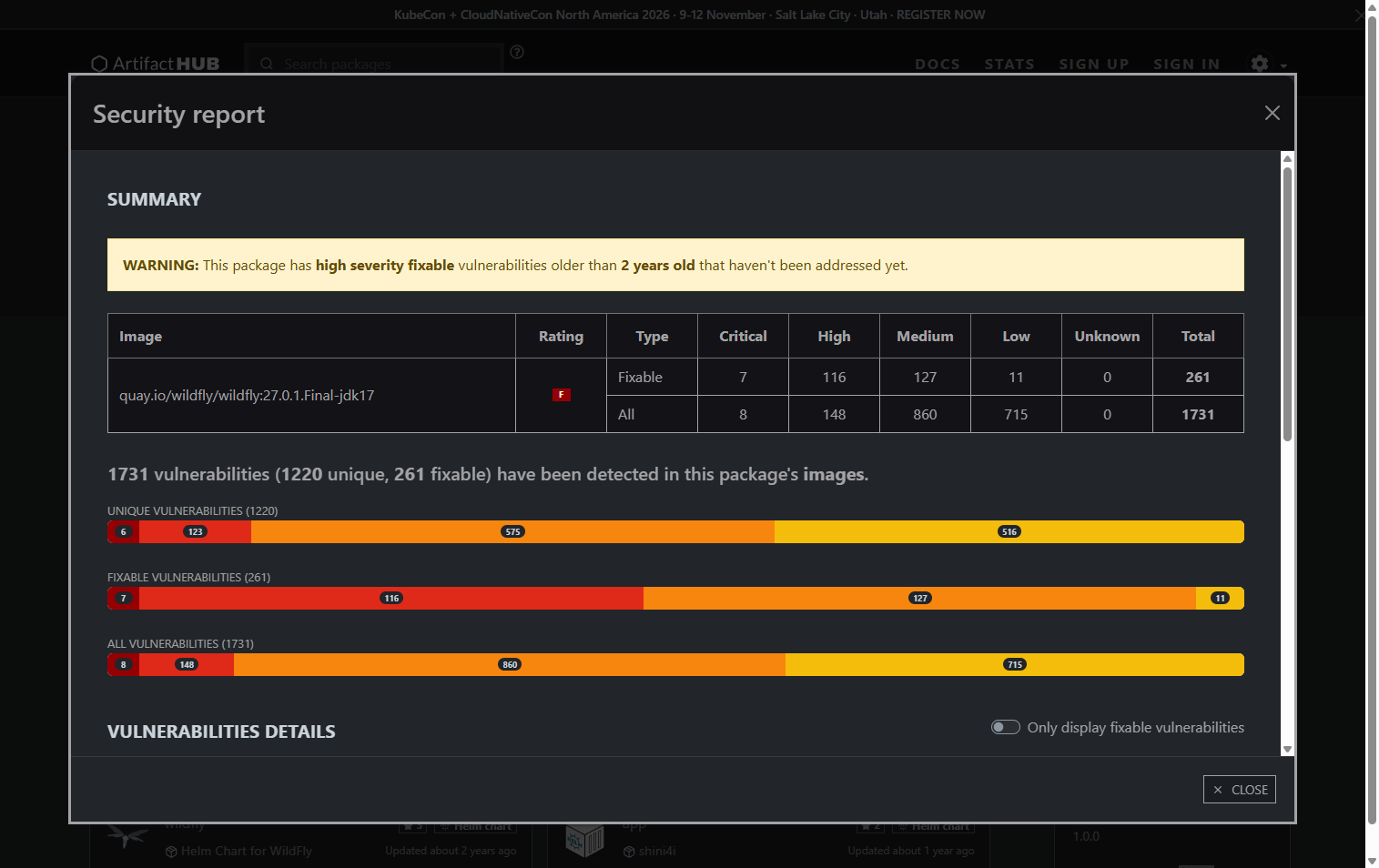
Task: Click the fixable high segment 116
Action: [x=391, y=598]
